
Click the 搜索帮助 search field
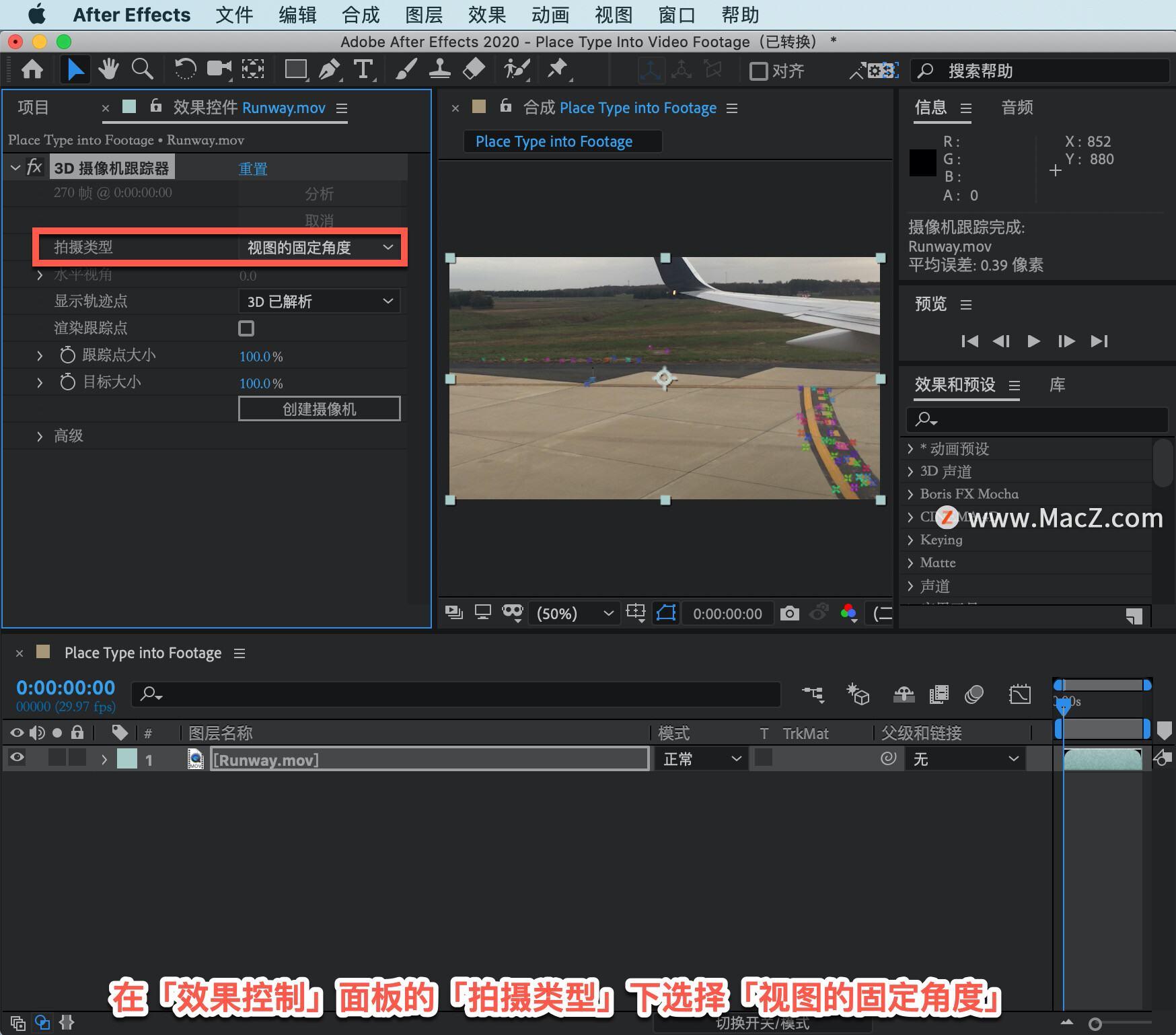tap(1039, 71)
